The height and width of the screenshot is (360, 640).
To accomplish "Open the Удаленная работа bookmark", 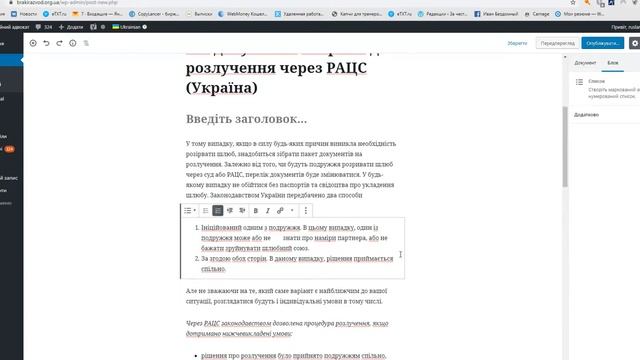I will point(299,14).
